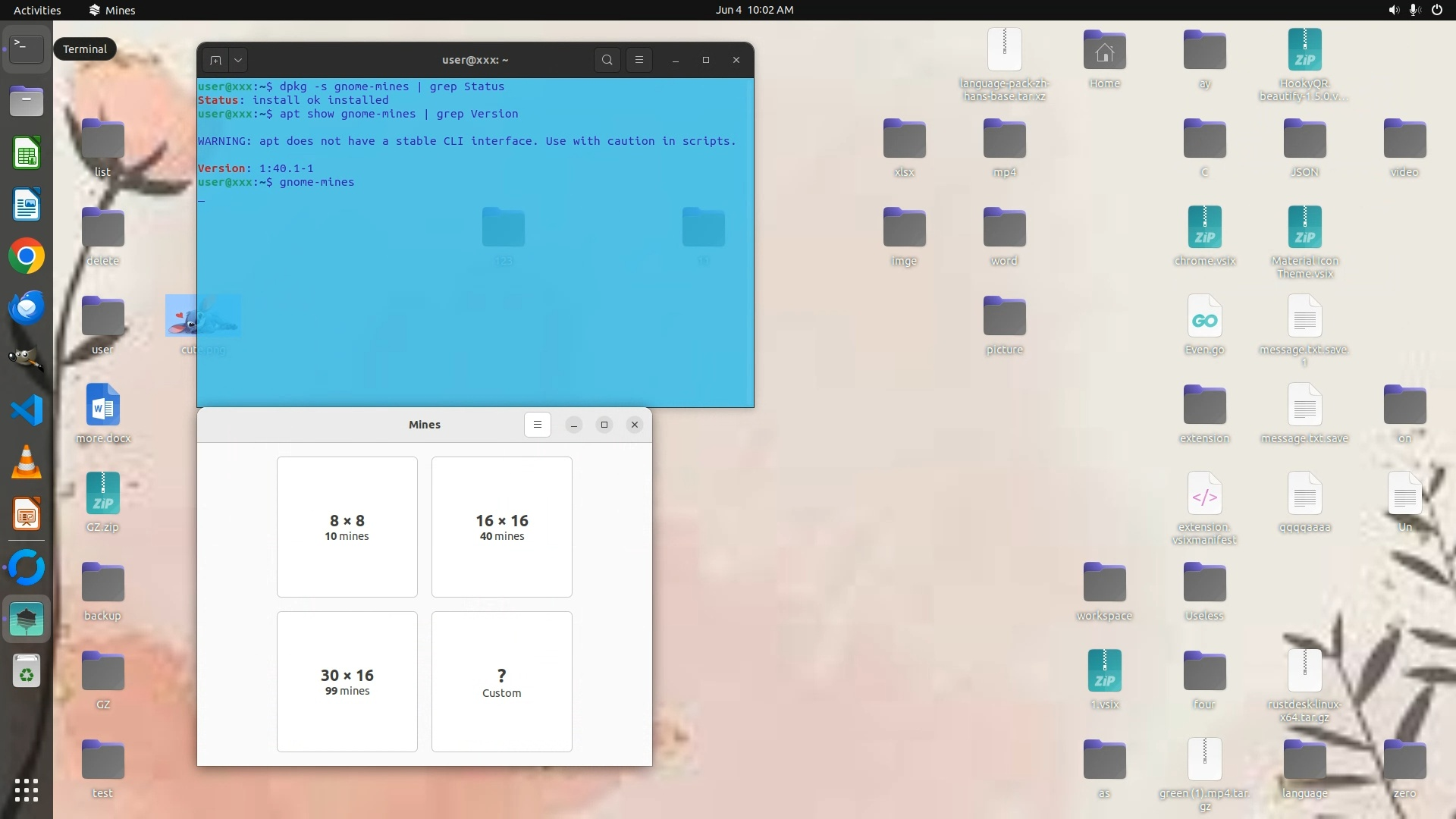Add a new terminal tab

215,60
